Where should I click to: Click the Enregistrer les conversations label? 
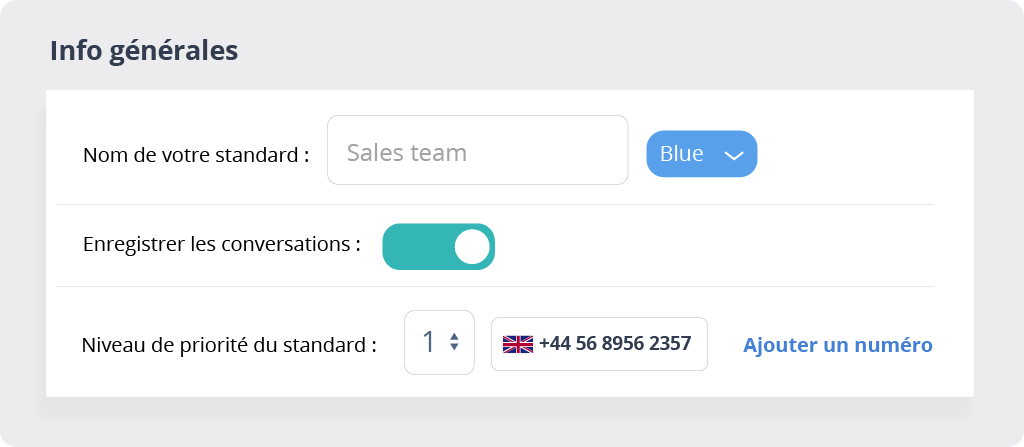click(222, 244)
